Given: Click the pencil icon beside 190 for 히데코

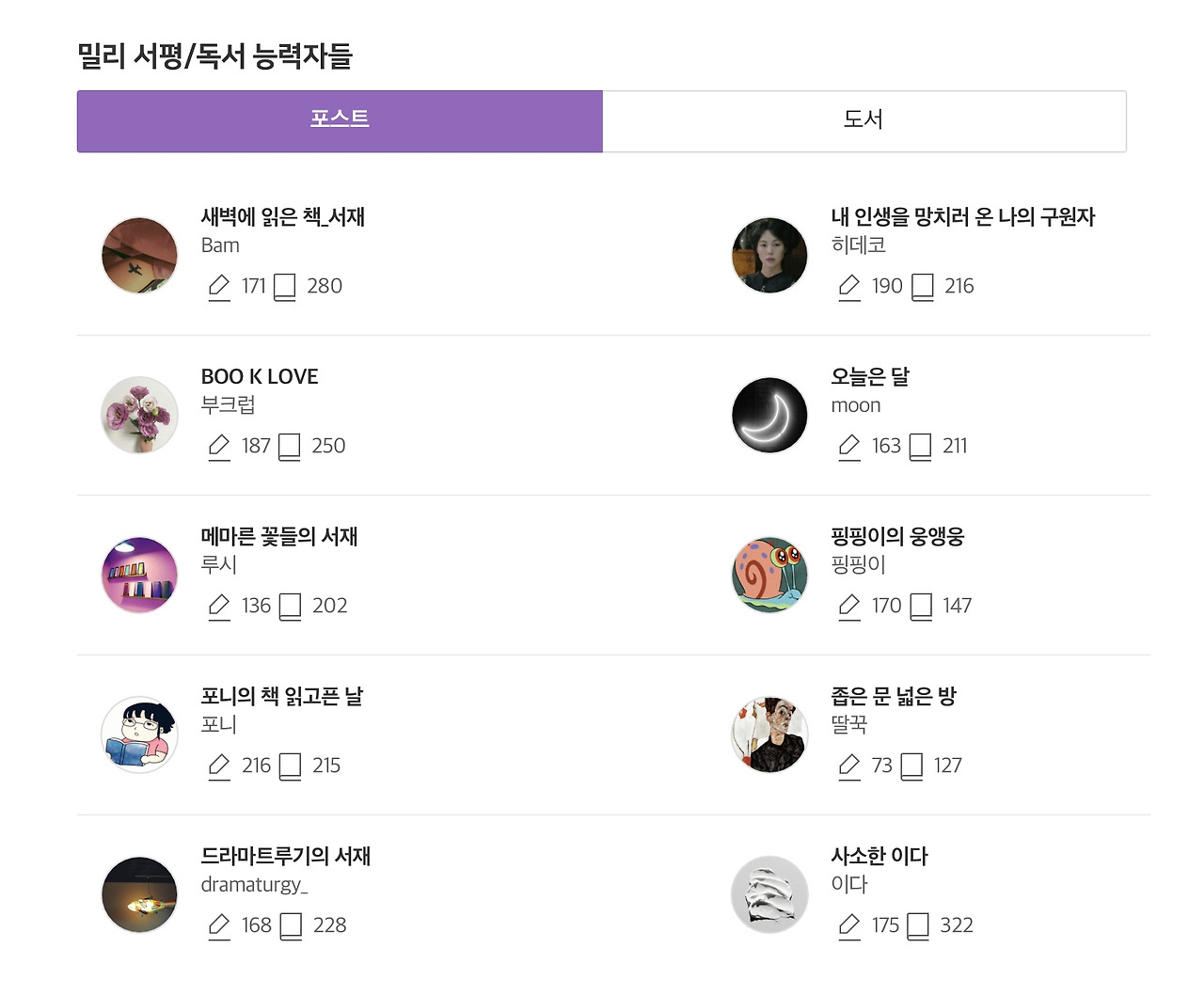Looking at the screenshot, I should [x=849, y=287].
